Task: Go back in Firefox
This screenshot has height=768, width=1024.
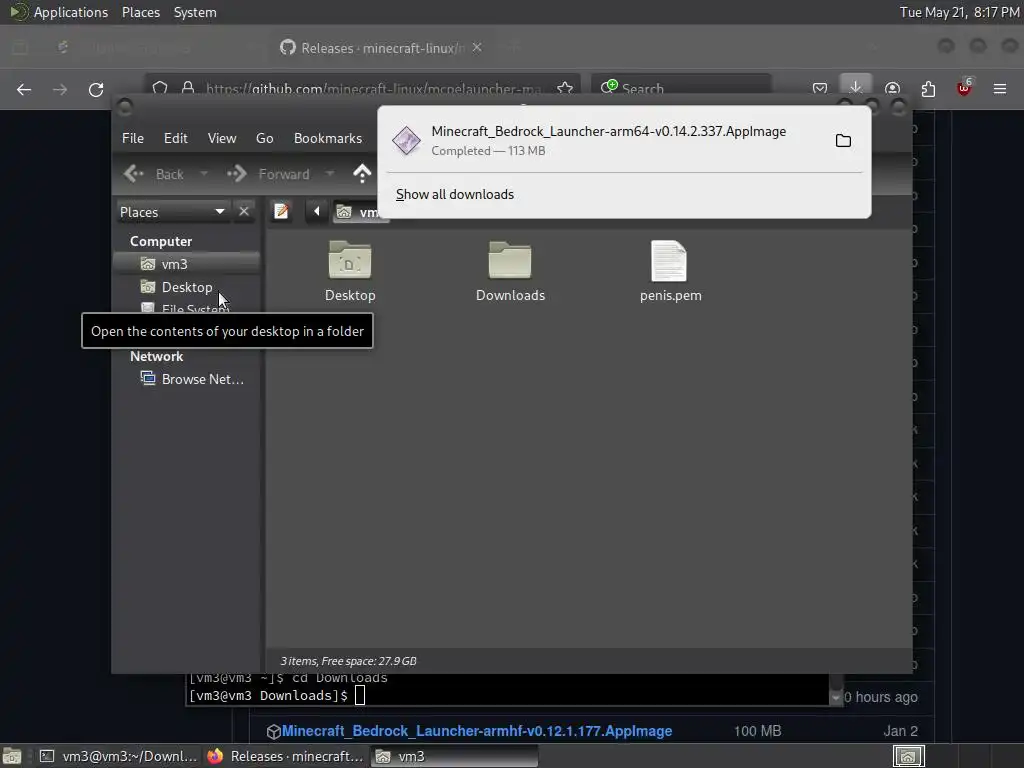Action: click(24, 89)
